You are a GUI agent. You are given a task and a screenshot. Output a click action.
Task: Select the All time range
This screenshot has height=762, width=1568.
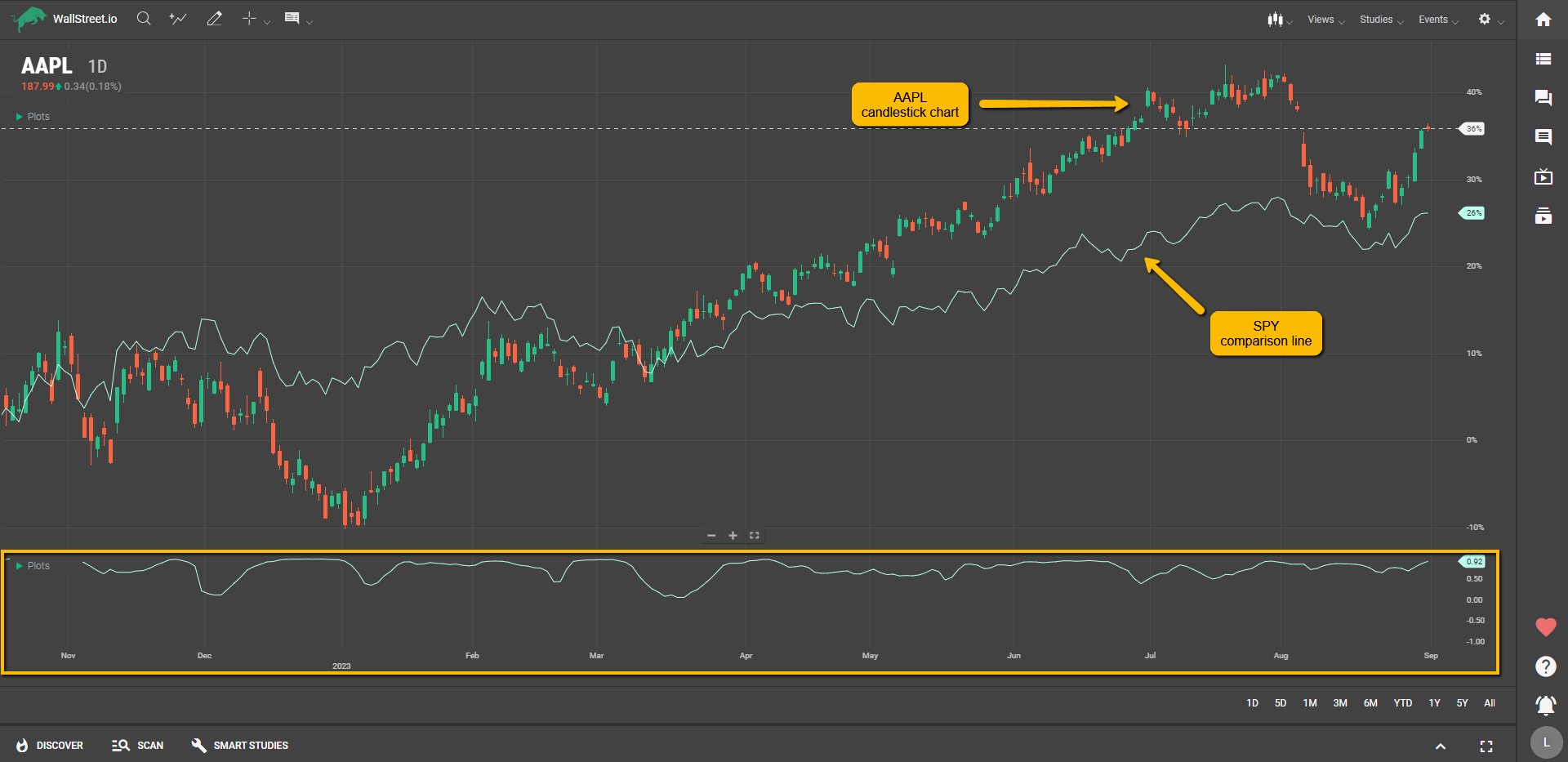tap(1490, 703)
